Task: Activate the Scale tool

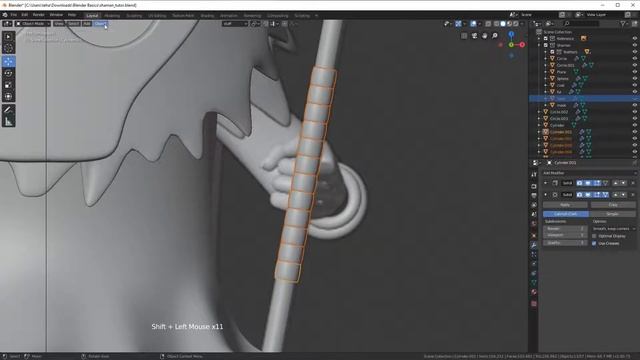Action: pos(8,85)
